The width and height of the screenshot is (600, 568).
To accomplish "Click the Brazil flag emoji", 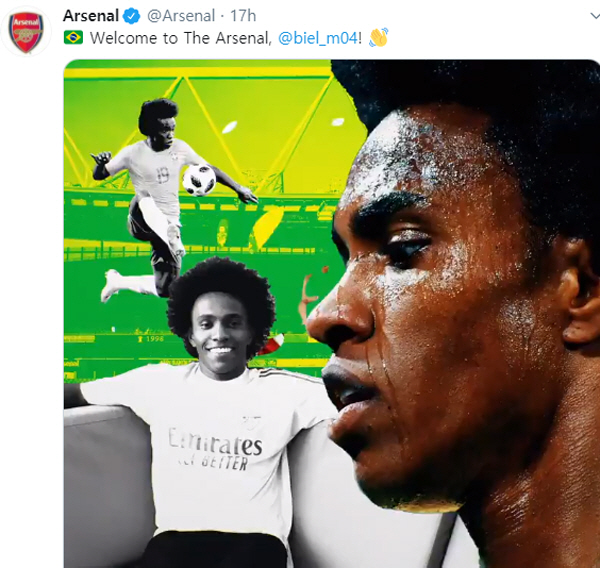I will (73, 38).
